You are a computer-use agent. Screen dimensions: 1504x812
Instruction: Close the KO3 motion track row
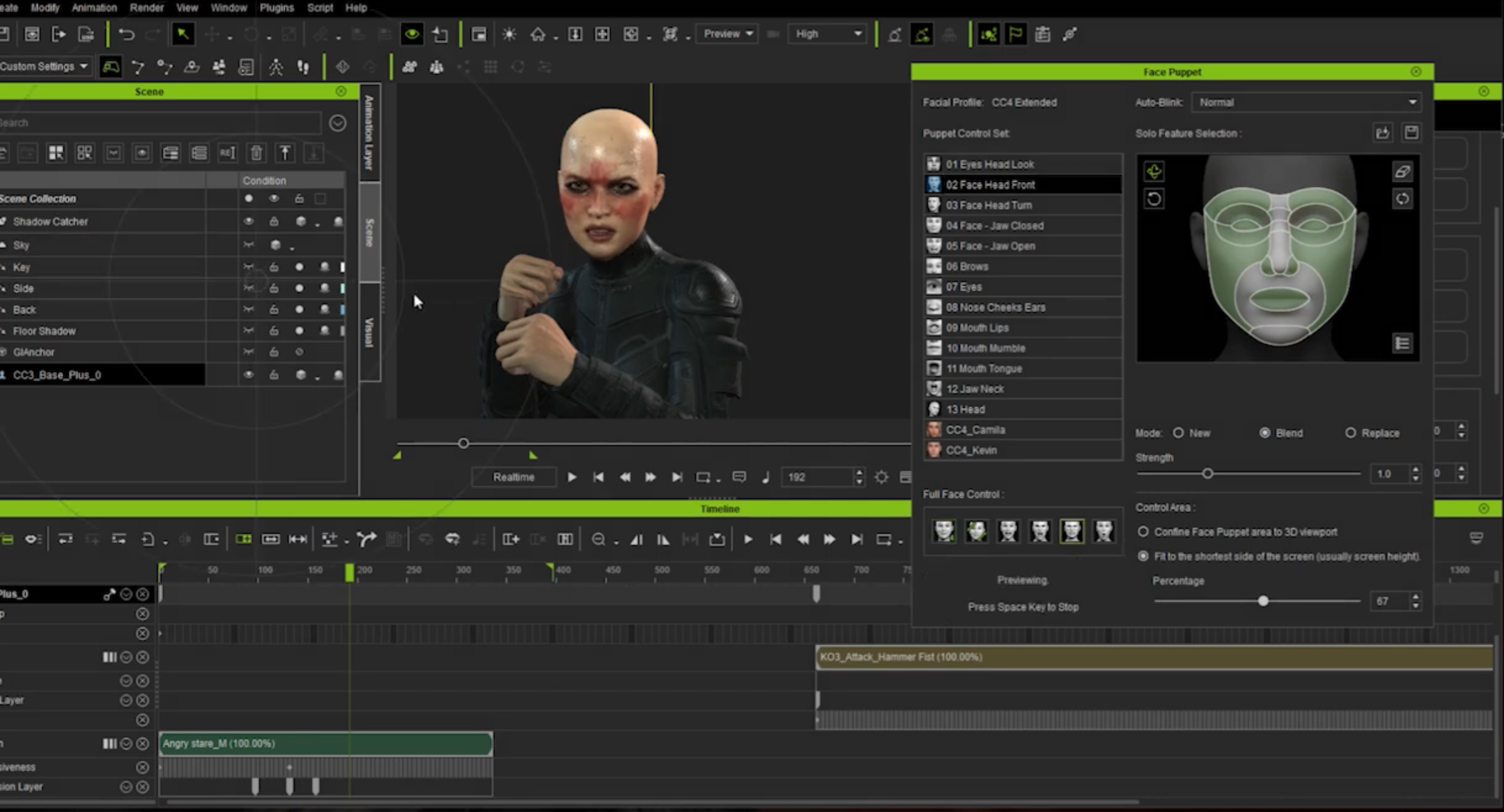[x=142, y=657]
